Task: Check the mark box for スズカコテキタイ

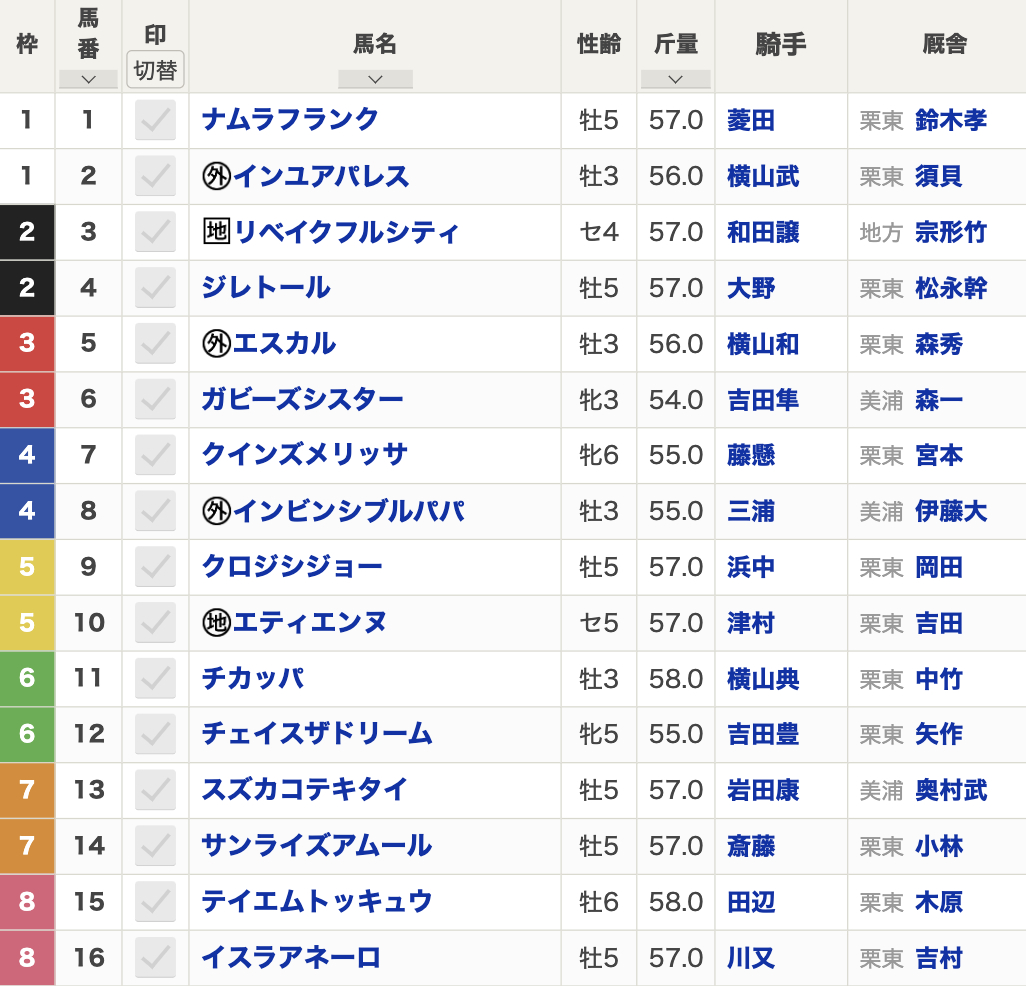Action: pos(156,790)
